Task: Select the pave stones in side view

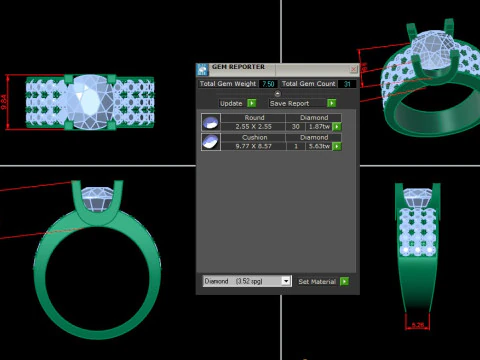Action: click(418, 232)
